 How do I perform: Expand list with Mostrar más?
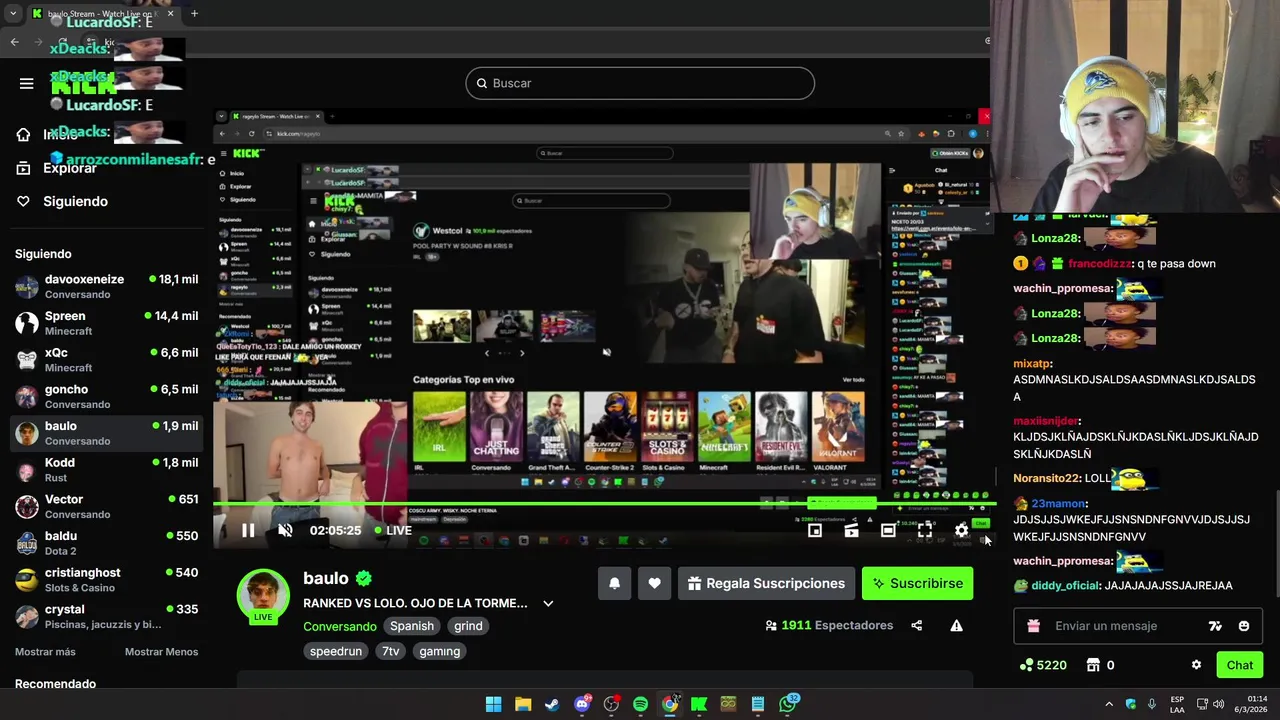[45, 652]
